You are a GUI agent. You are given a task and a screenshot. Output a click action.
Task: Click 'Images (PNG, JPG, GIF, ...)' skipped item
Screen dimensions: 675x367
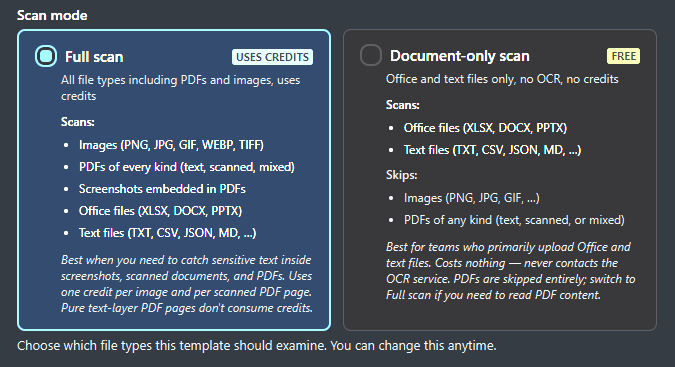coord(472,198)
